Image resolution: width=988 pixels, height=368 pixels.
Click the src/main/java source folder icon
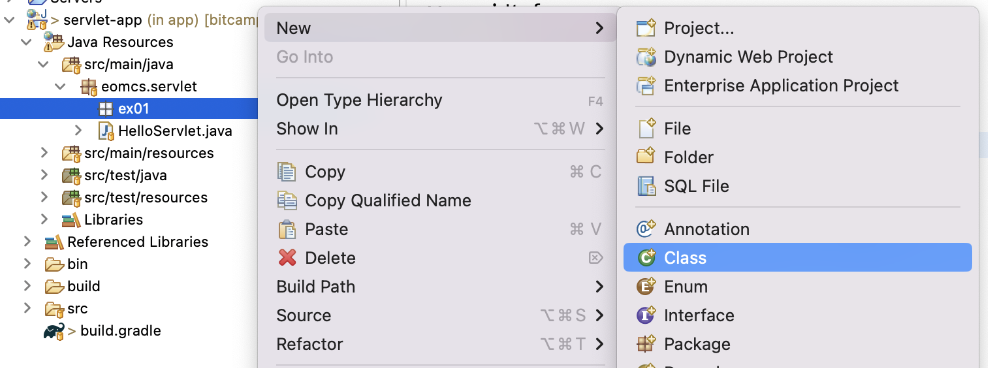pos(71,64)
